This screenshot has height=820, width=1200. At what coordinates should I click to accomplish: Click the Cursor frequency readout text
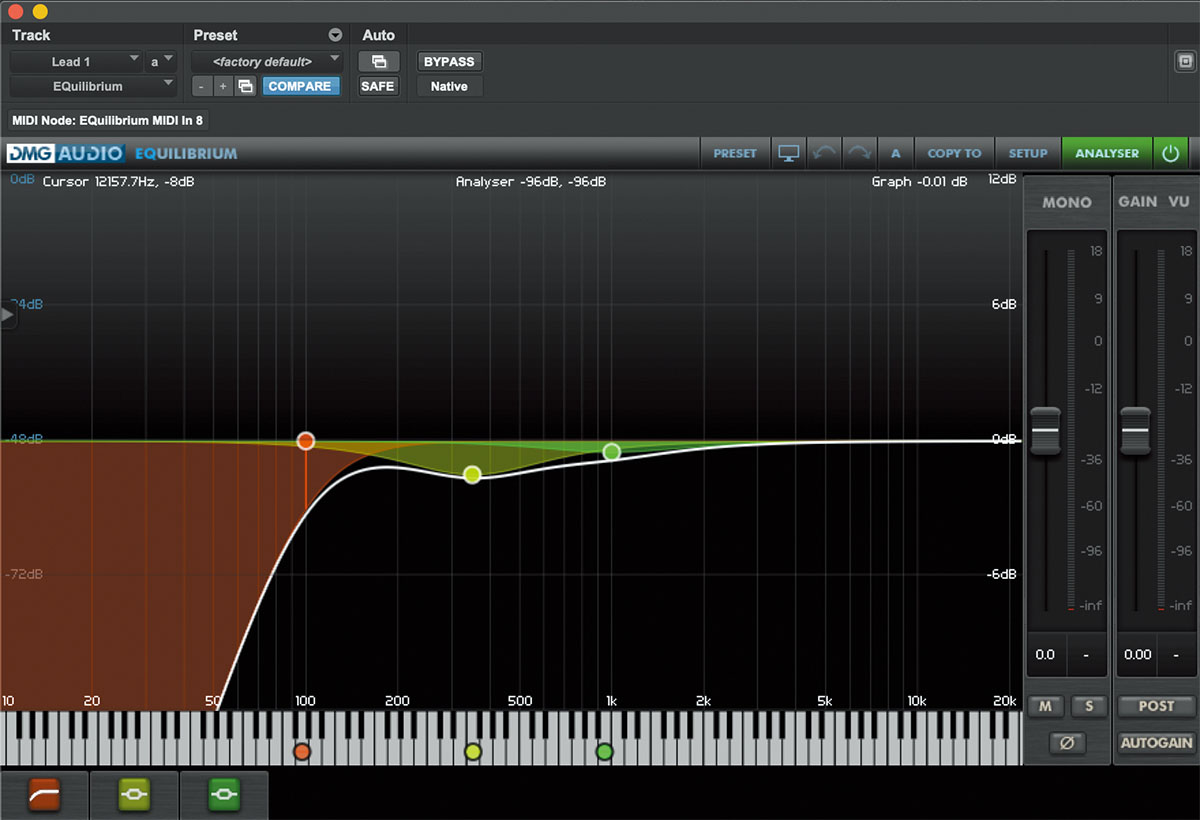[119, 182]
